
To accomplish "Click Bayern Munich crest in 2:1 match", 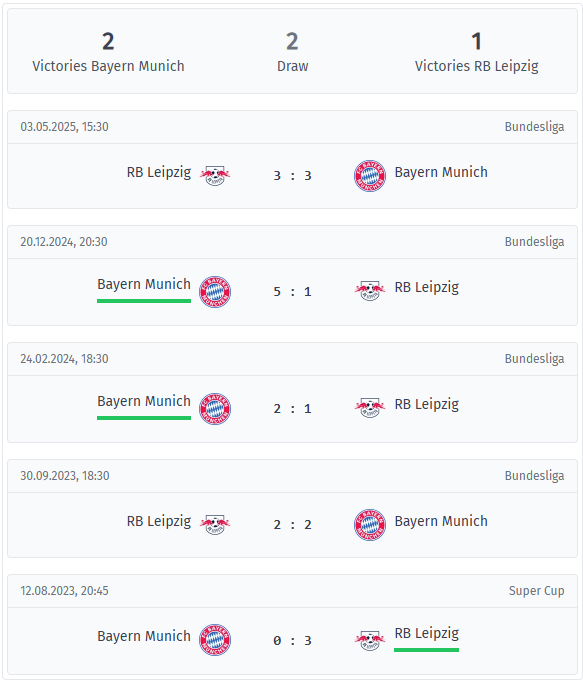I will point(215,409).
